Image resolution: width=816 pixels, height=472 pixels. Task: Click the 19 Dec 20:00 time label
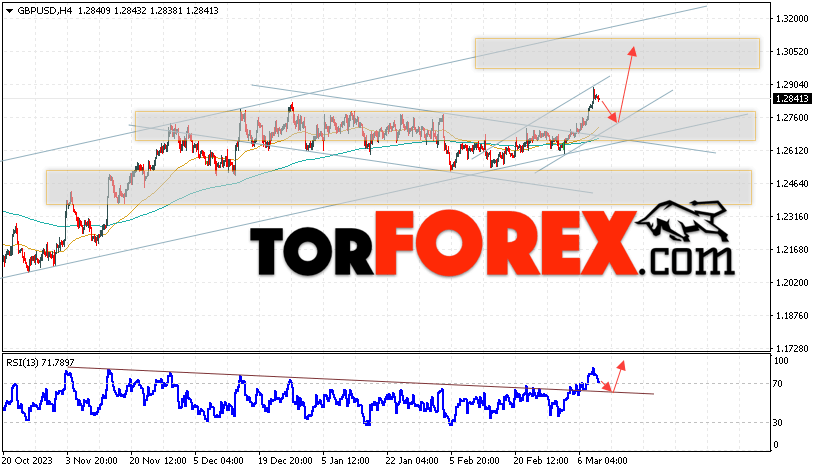[285, 461]
